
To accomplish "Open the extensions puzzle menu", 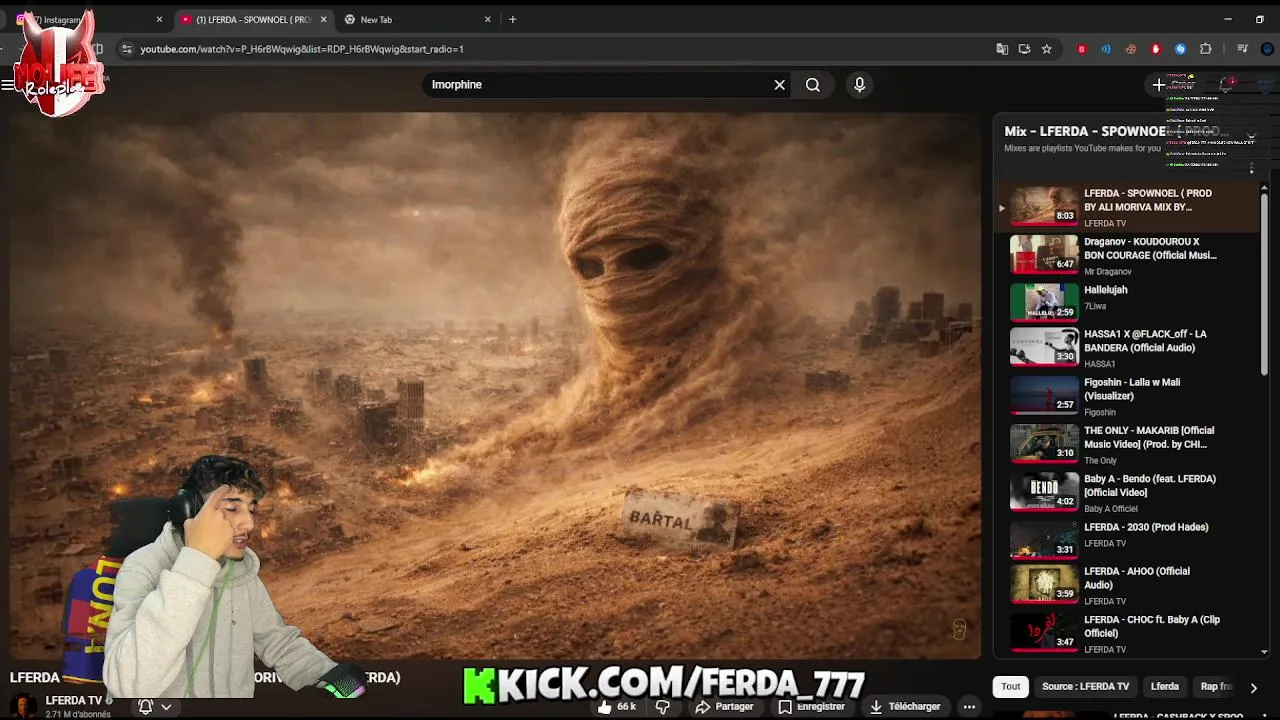I will [x=1205, y=48].
